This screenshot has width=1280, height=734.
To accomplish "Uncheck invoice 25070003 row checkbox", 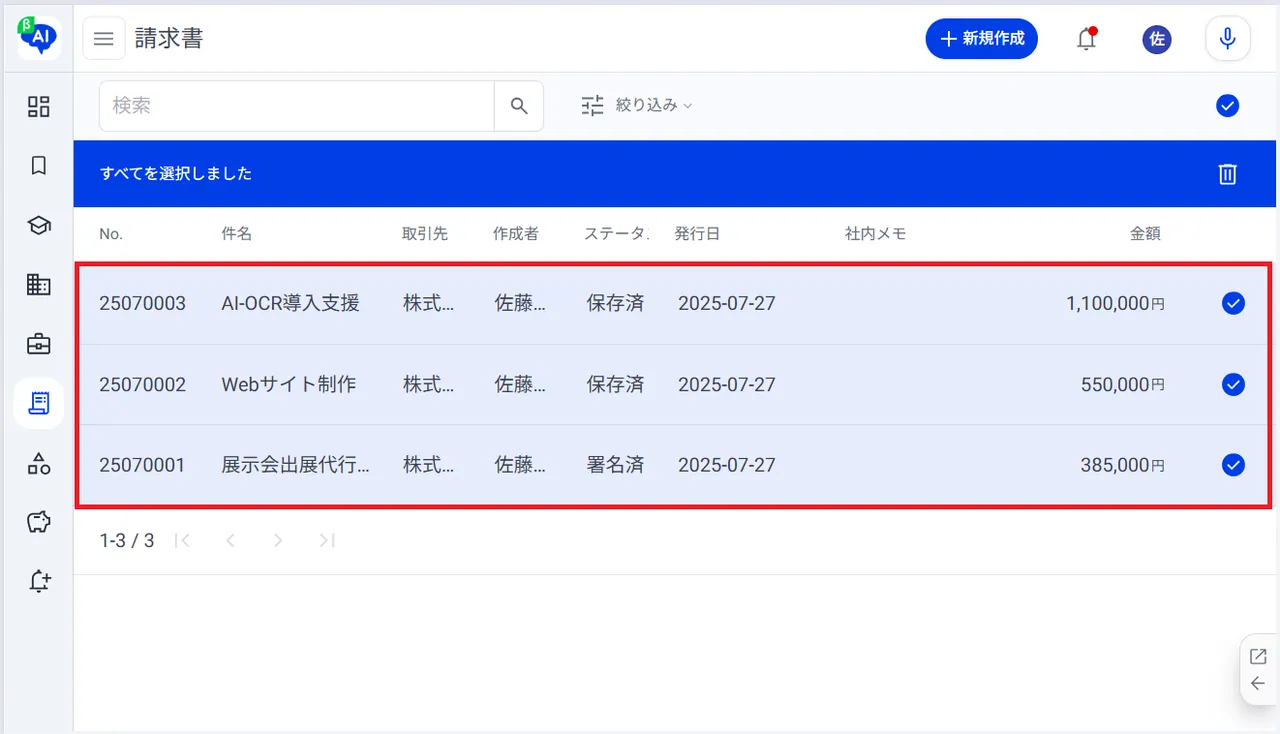I will (1233, 304).
